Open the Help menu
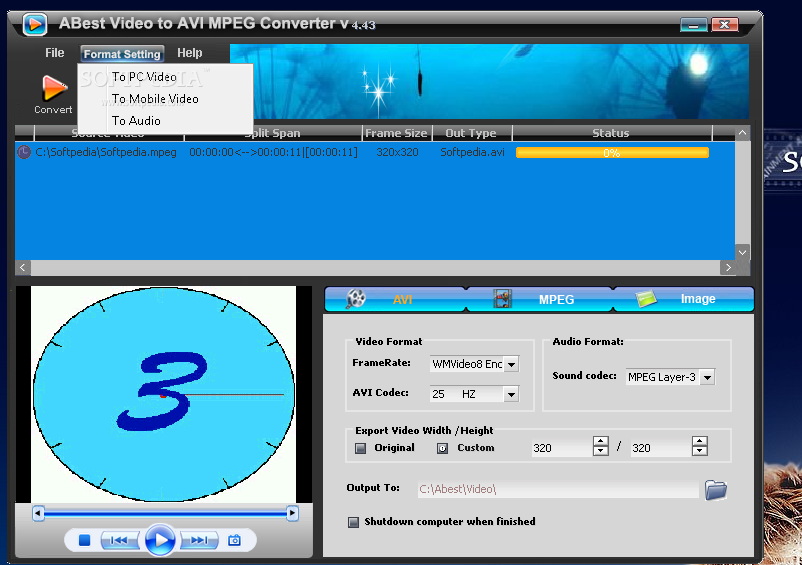This screenshot has height=565, width=802. [190, 53]
